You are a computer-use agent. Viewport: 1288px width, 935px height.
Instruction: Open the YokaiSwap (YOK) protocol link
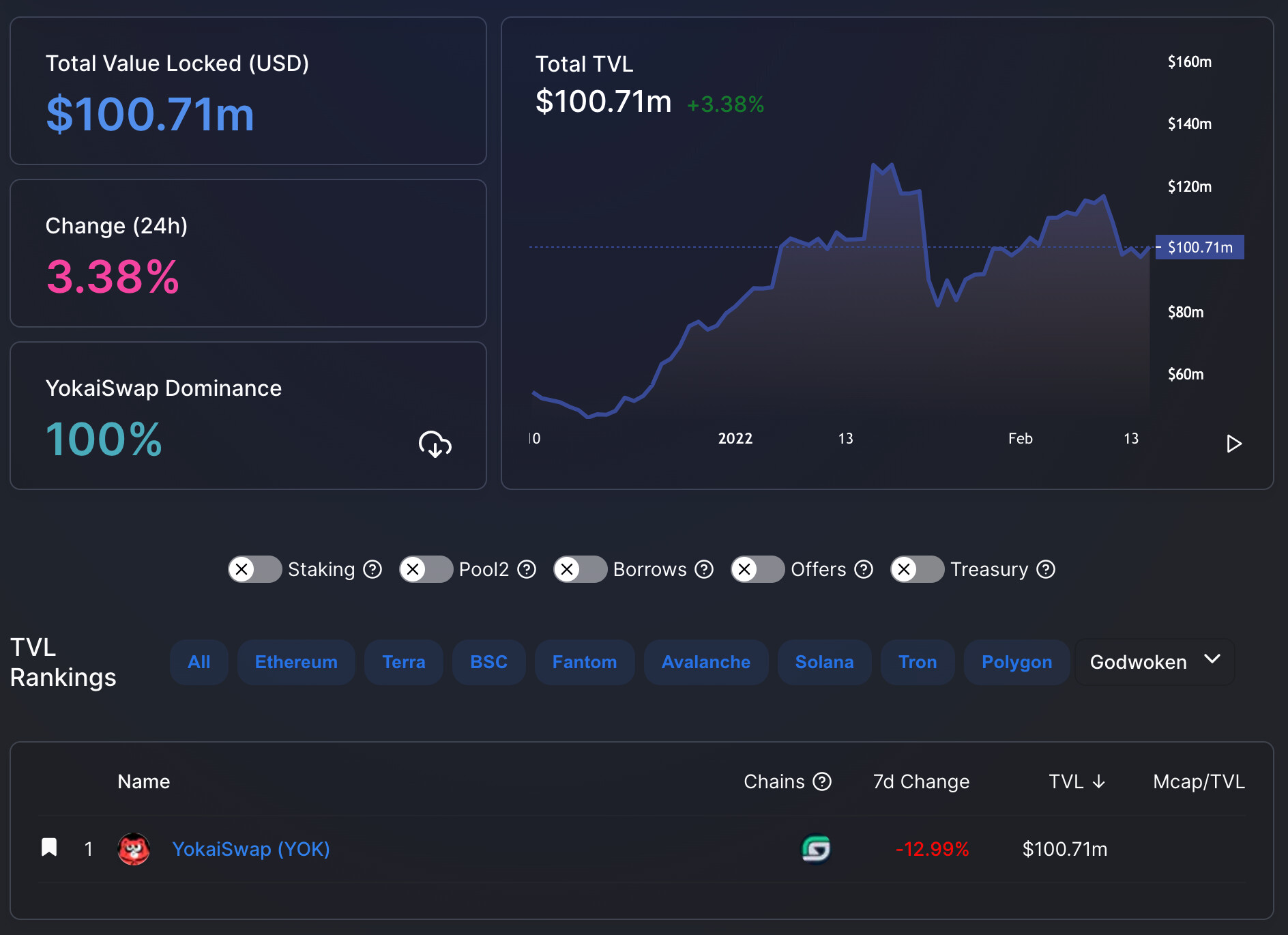[x=251, y=849]
